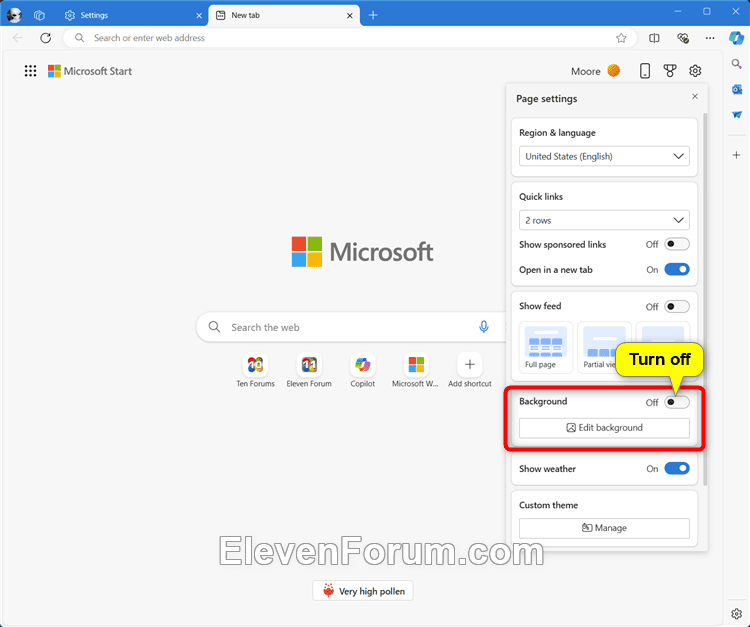The width and height of the screenshot is (750, 627).
Task: Focus the Search the web box
Action: tap(351, 328)
